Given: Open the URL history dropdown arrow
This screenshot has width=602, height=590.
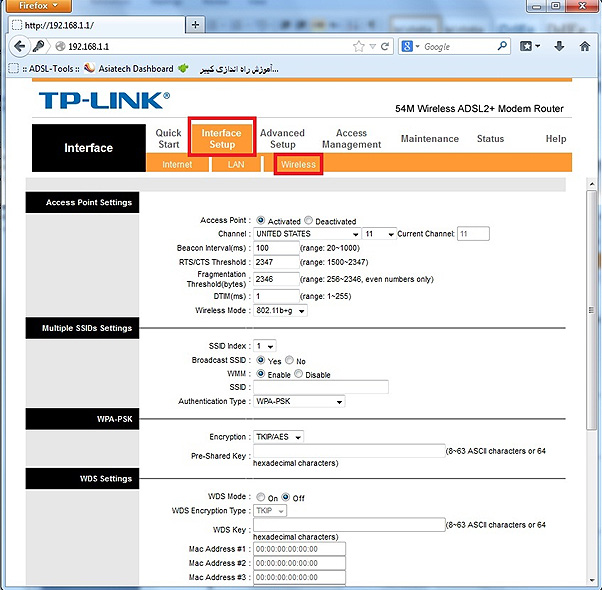Looking at the screenshot, I should tap(372, 46).
